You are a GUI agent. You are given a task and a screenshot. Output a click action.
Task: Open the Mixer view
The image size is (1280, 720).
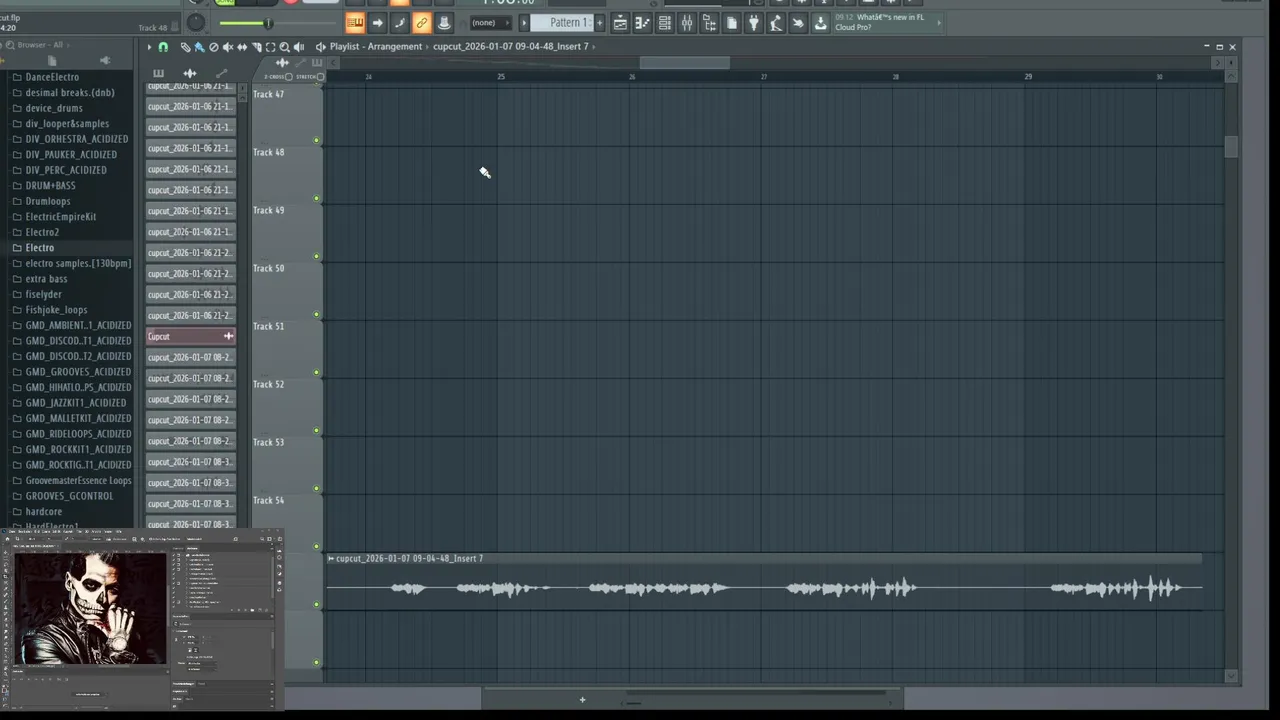687,23
